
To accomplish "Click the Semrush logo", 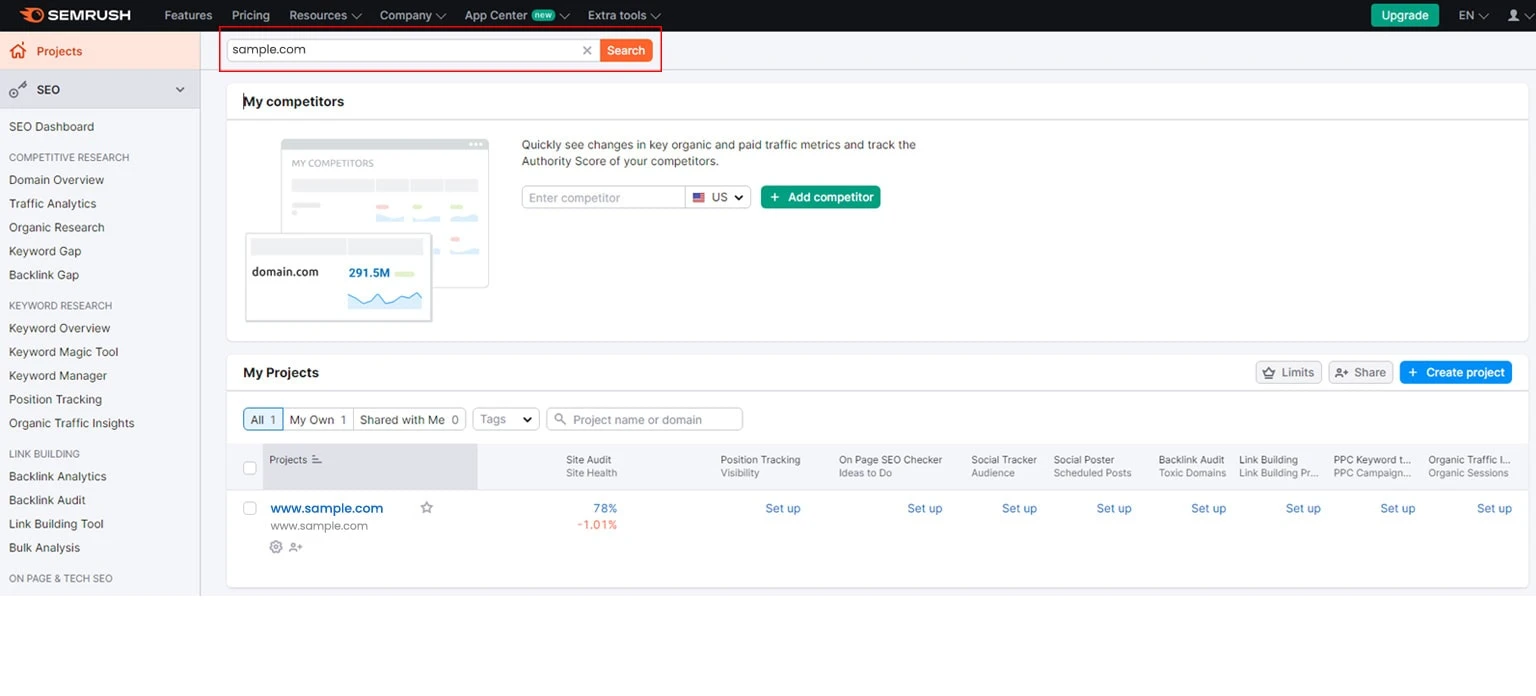I will (75, 15).
